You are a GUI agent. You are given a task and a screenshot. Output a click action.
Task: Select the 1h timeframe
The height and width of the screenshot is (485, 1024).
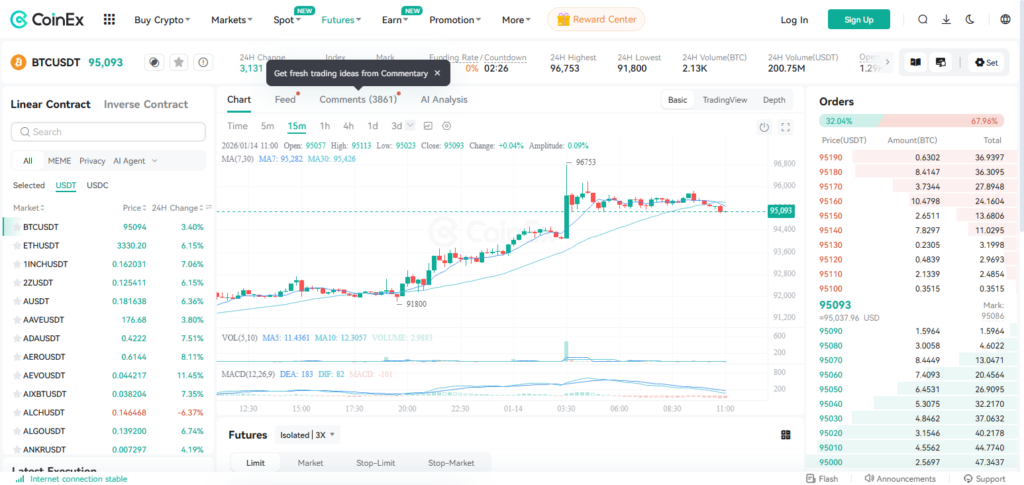click(x=325, y=126)
